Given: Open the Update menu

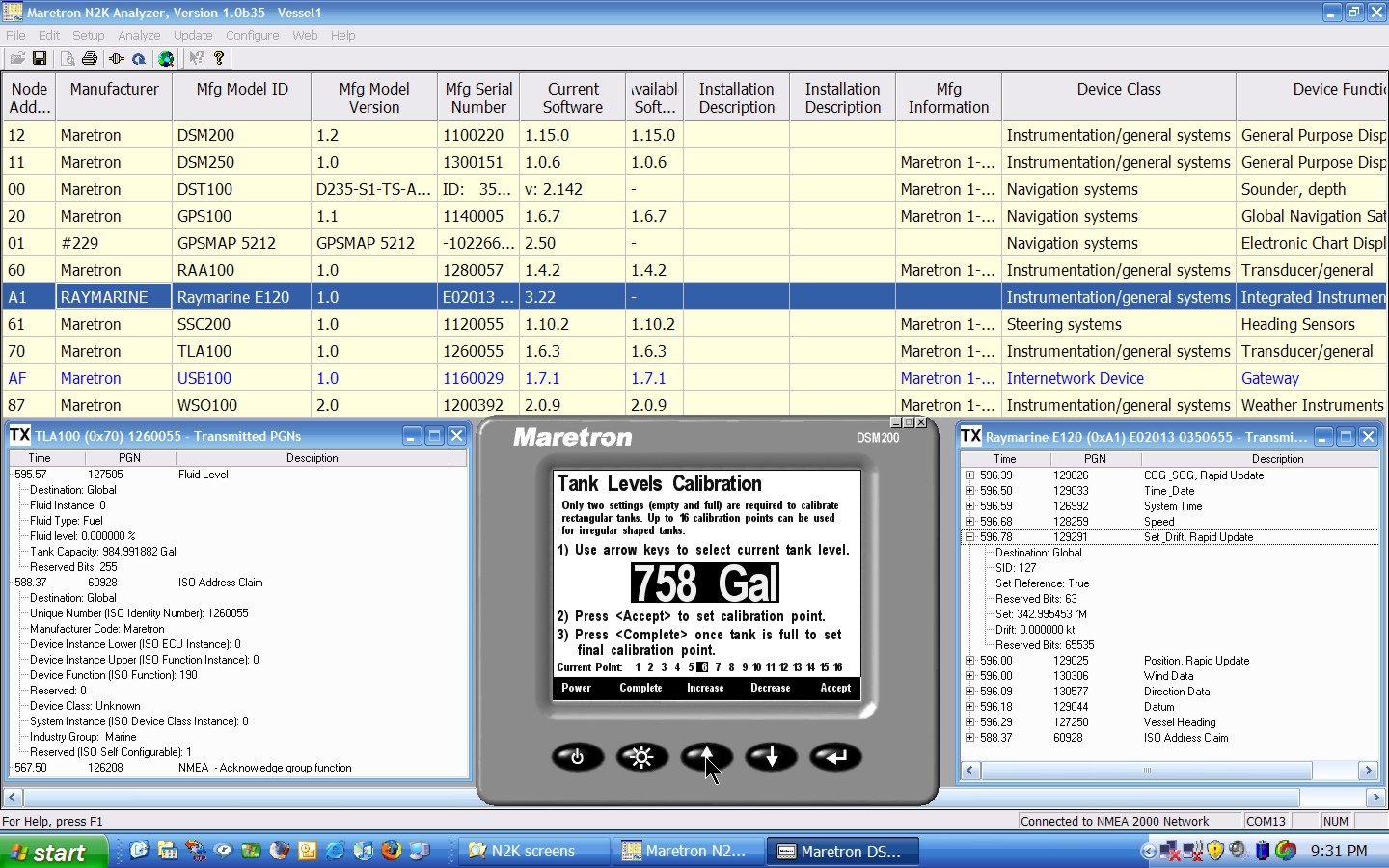Looking at the screenshot, I should coord(193,35).
